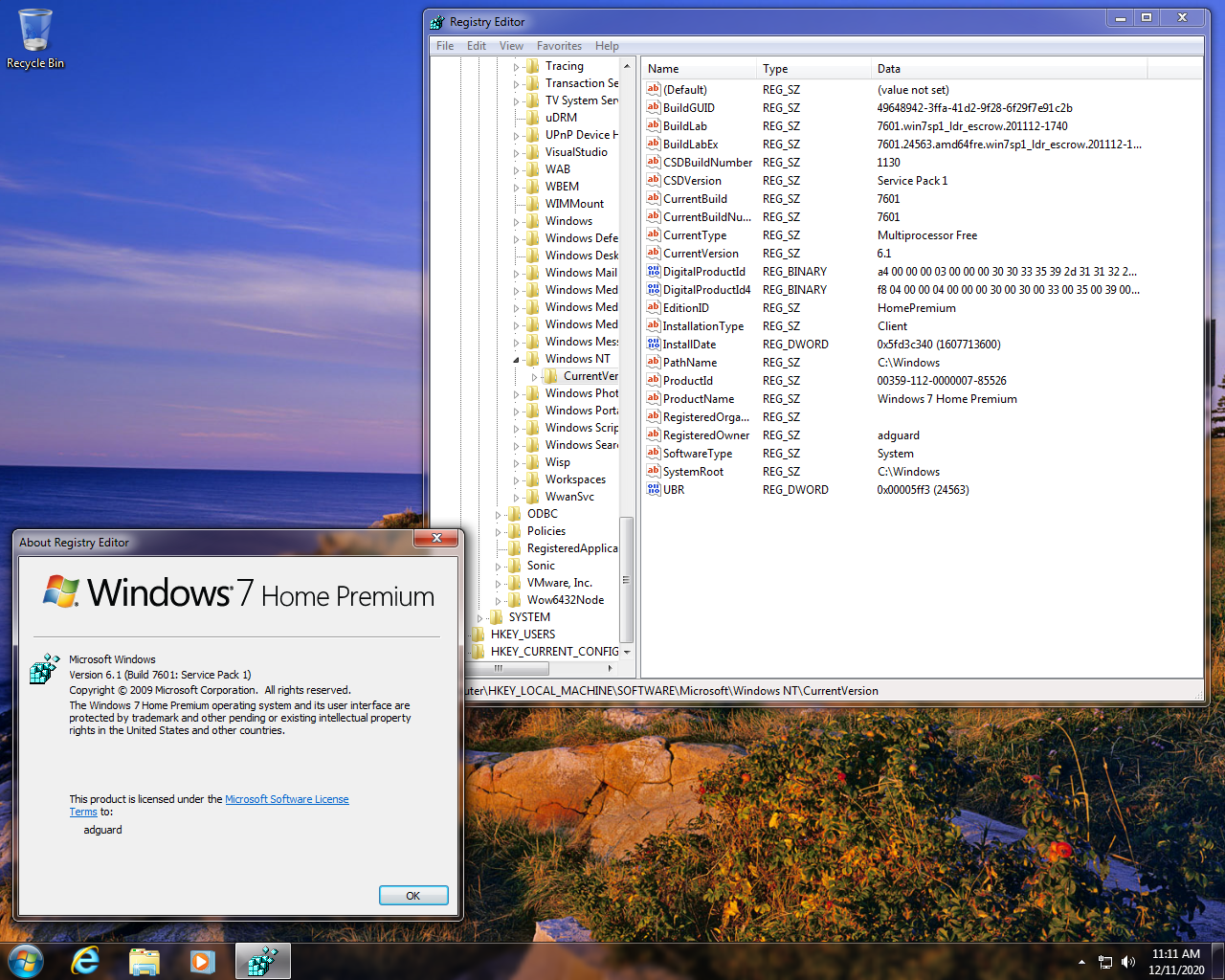Open the Recycle Bin desktop icon
Viewport: 1225px width, 980px height.
35,38
